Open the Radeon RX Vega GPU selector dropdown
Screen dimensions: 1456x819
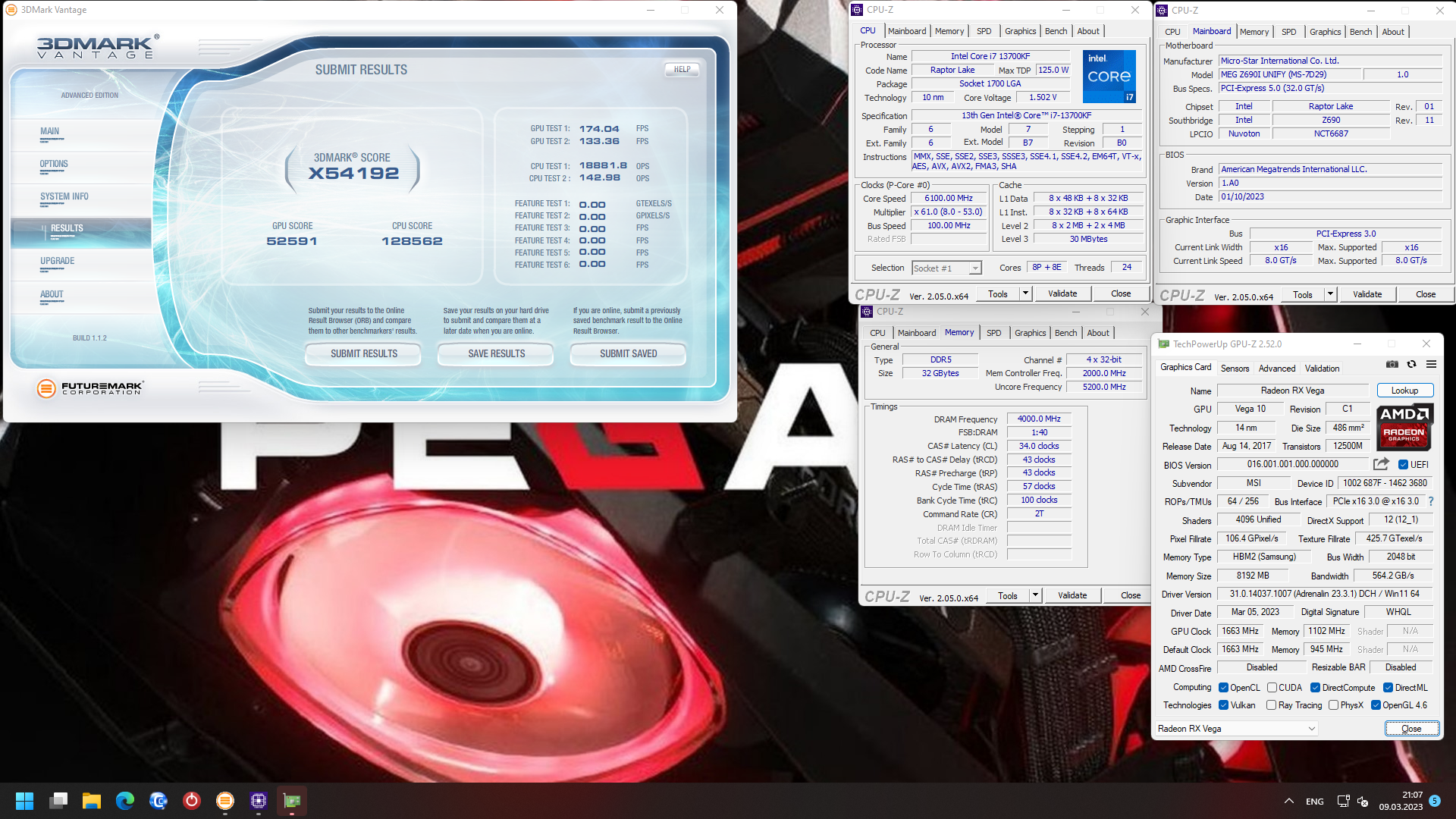tap(1237, 729)
